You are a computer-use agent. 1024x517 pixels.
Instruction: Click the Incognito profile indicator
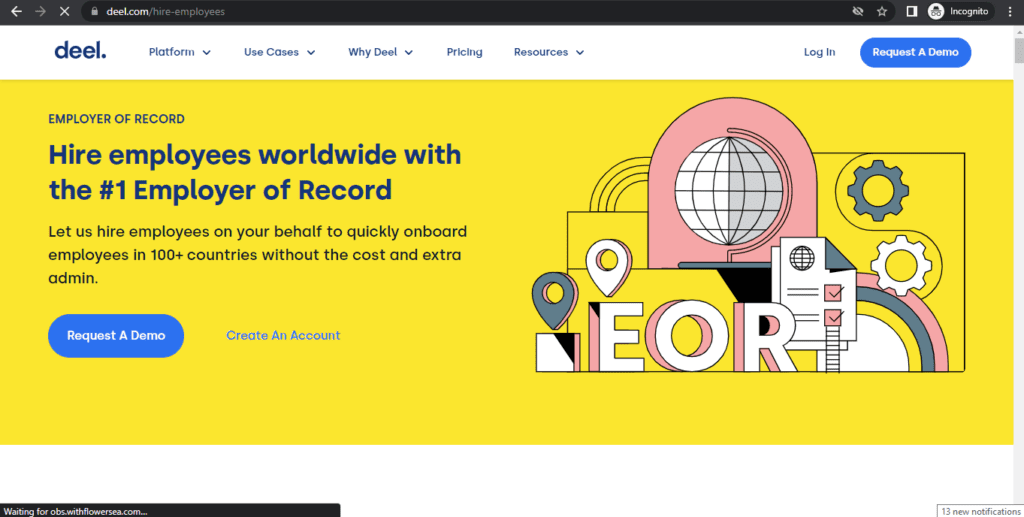tap(959, 11)
